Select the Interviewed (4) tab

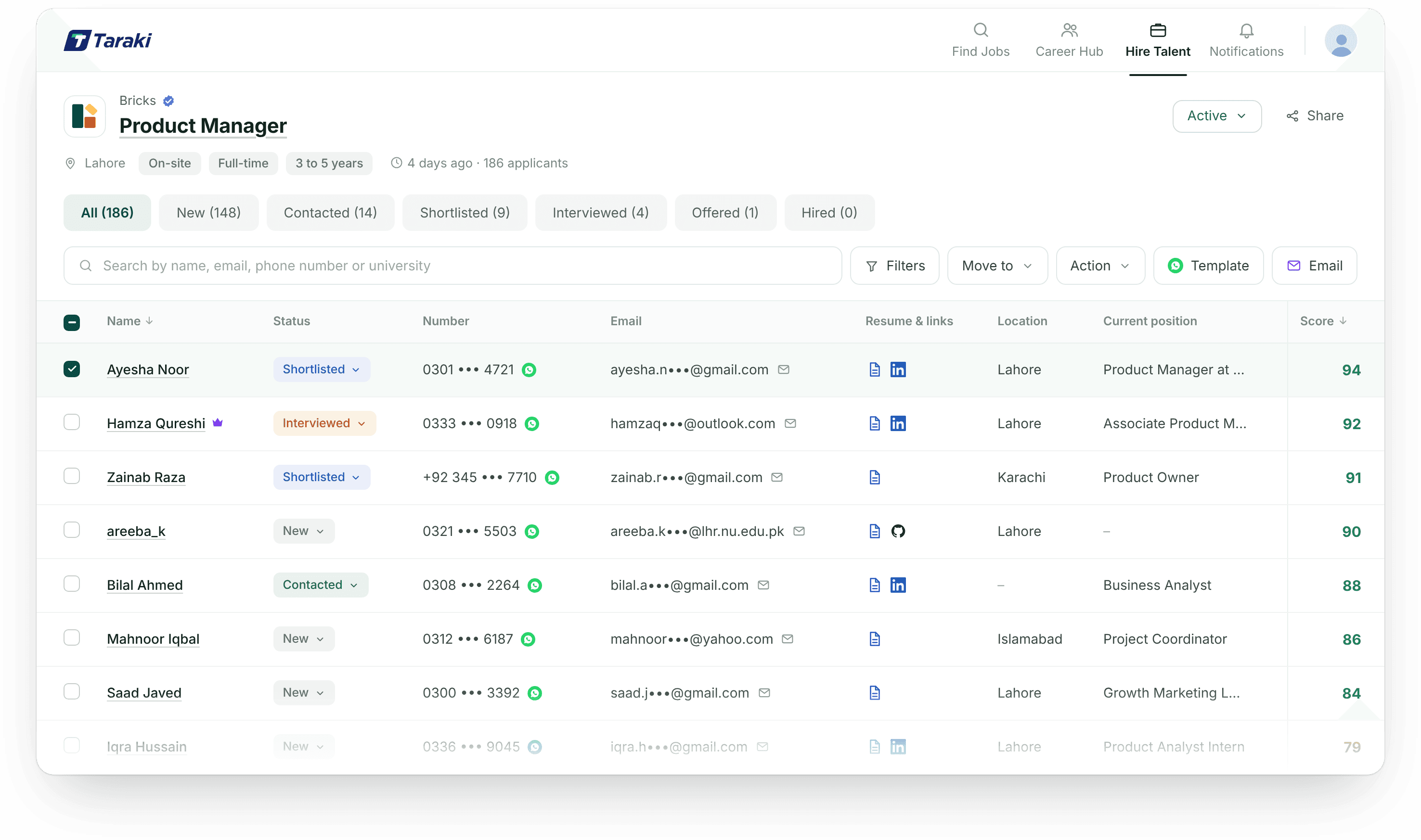click(600, 213)
